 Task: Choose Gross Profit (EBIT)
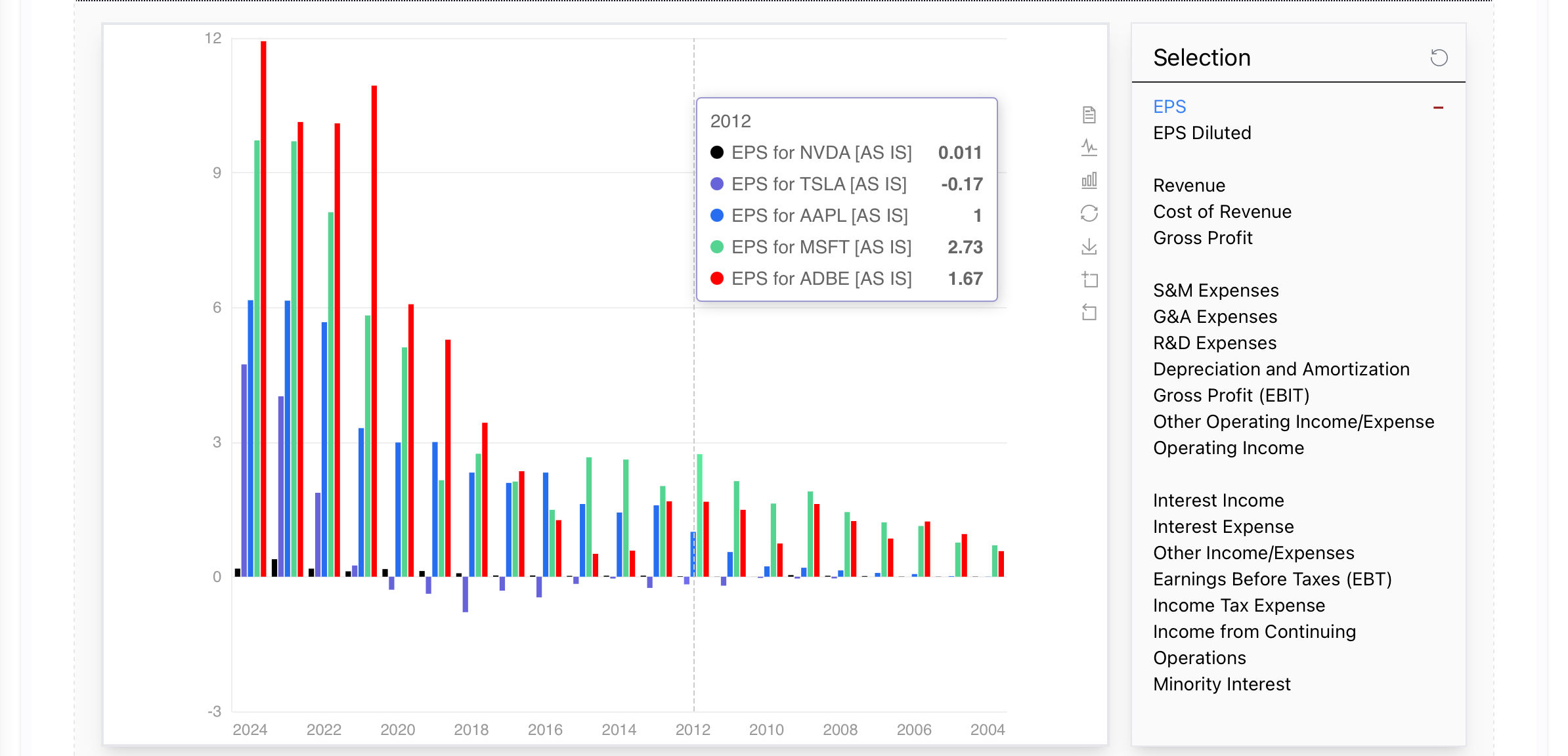pos(1231,396)
